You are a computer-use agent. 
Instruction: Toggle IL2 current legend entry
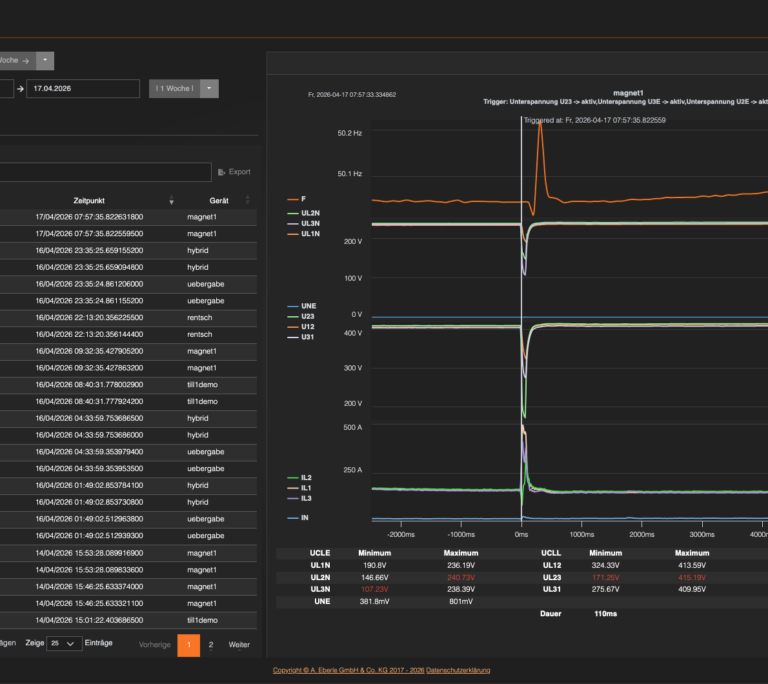point(299,478)
